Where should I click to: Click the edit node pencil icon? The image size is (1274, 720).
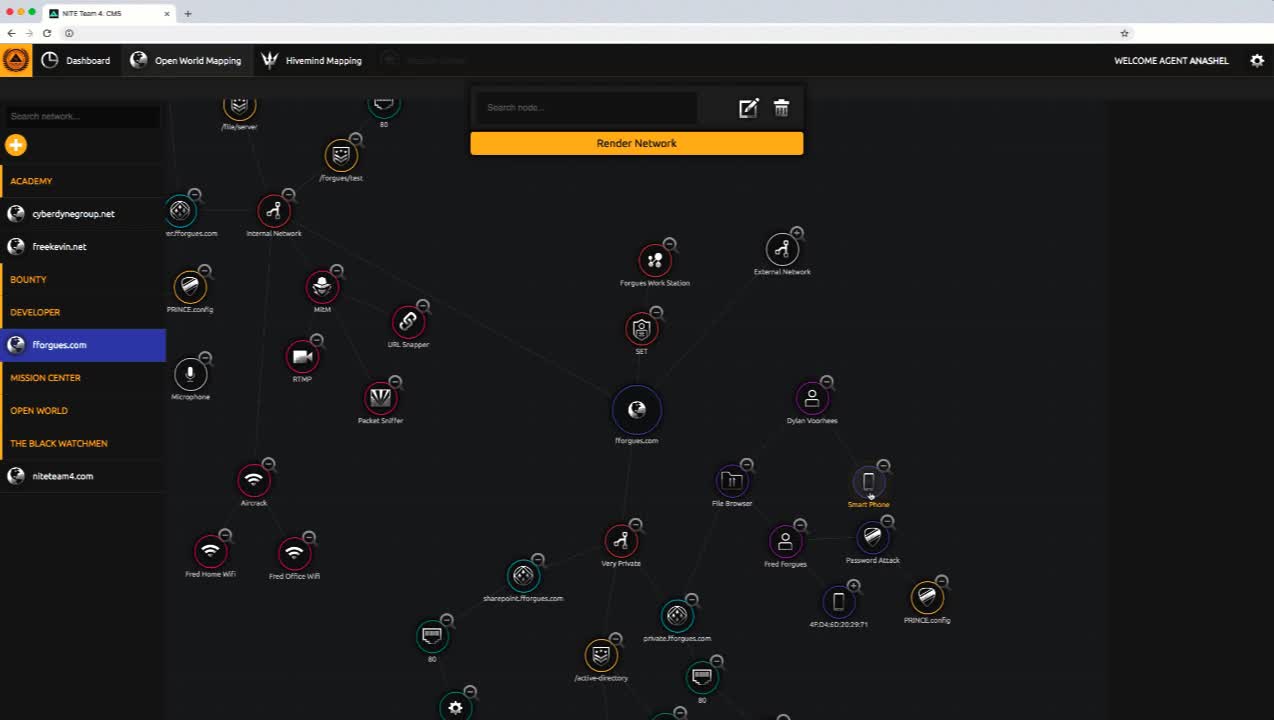[x=748, y=108]
